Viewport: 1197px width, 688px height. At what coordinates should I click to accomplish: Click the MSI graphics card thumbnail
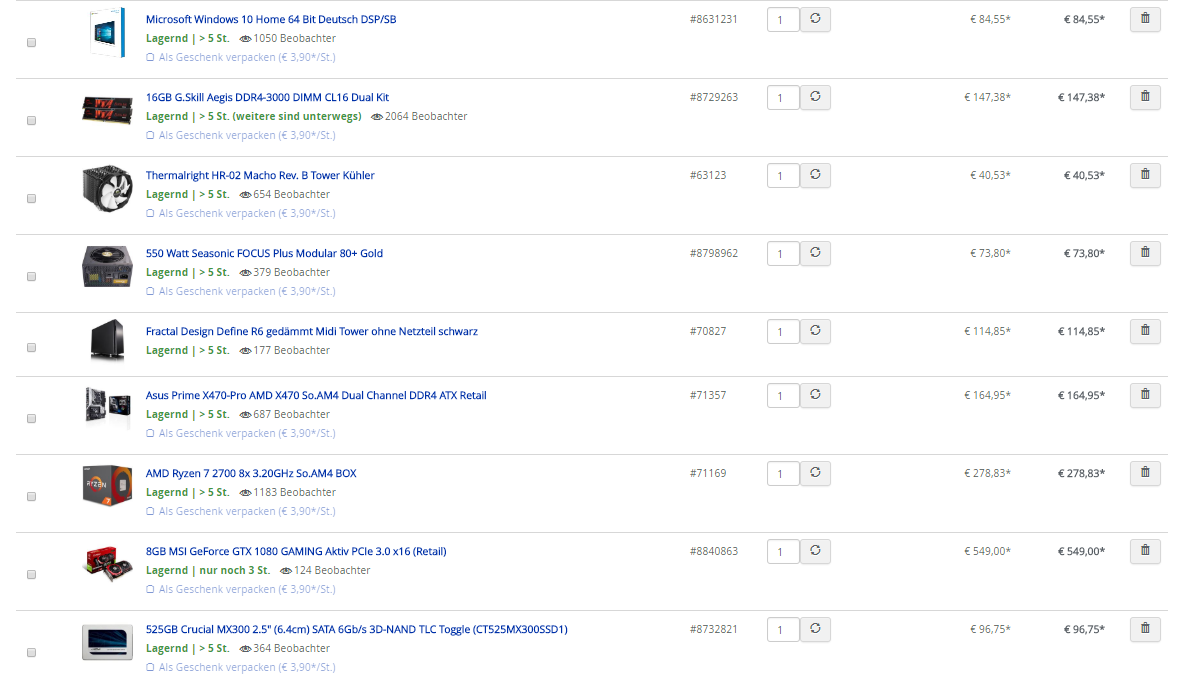pos(107,564)
